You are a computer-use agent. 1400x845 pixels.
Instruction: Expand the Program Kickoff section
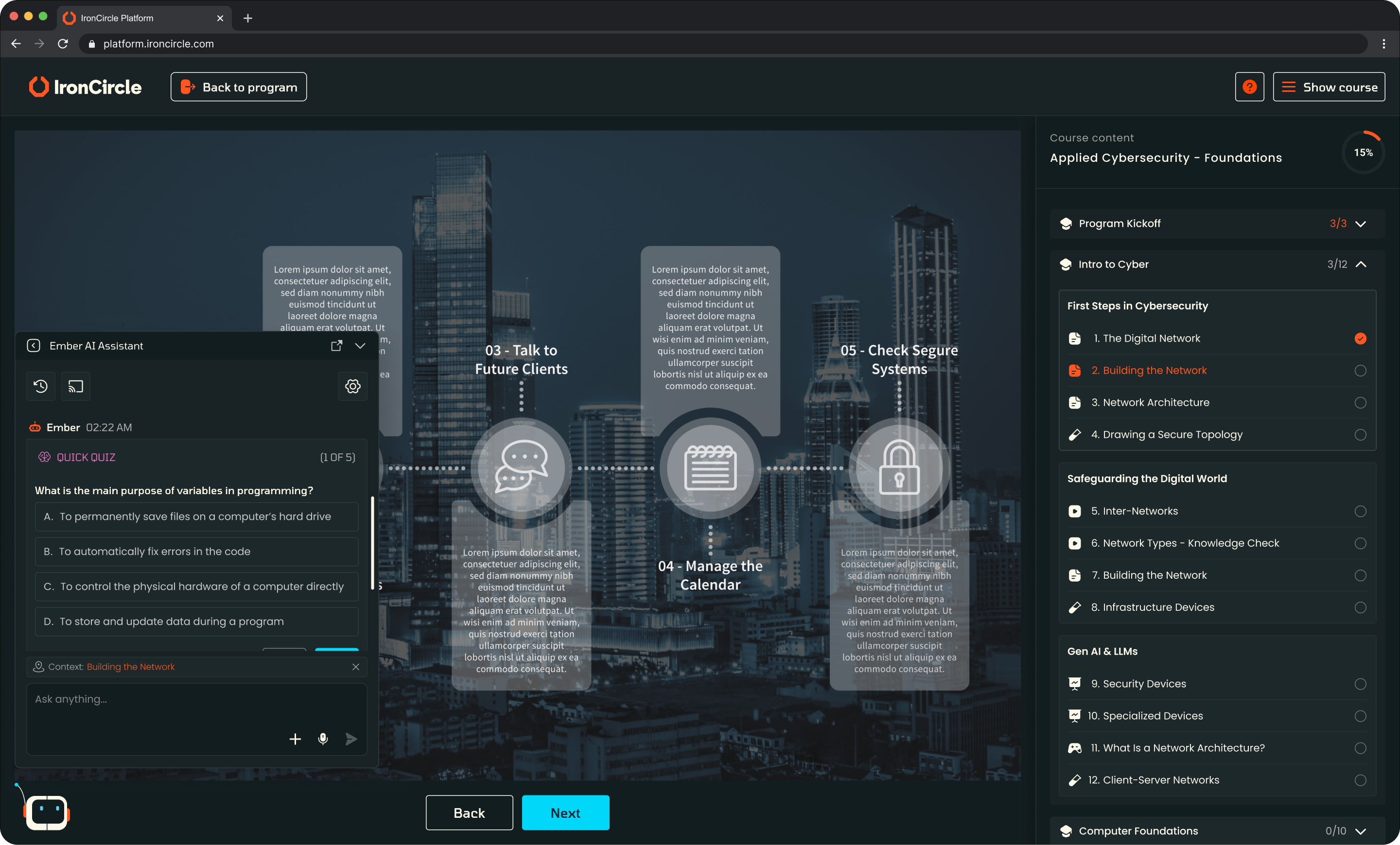pyautogui.click(x=1360, y=224)
